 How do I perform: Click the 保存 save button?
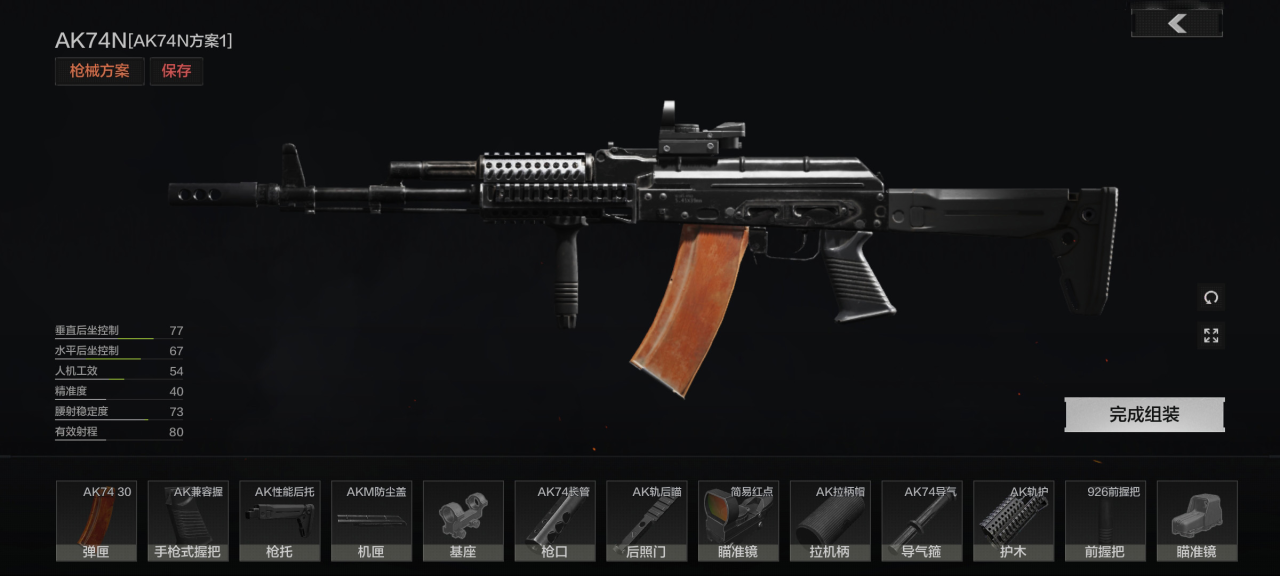click(x=177, y=71)
